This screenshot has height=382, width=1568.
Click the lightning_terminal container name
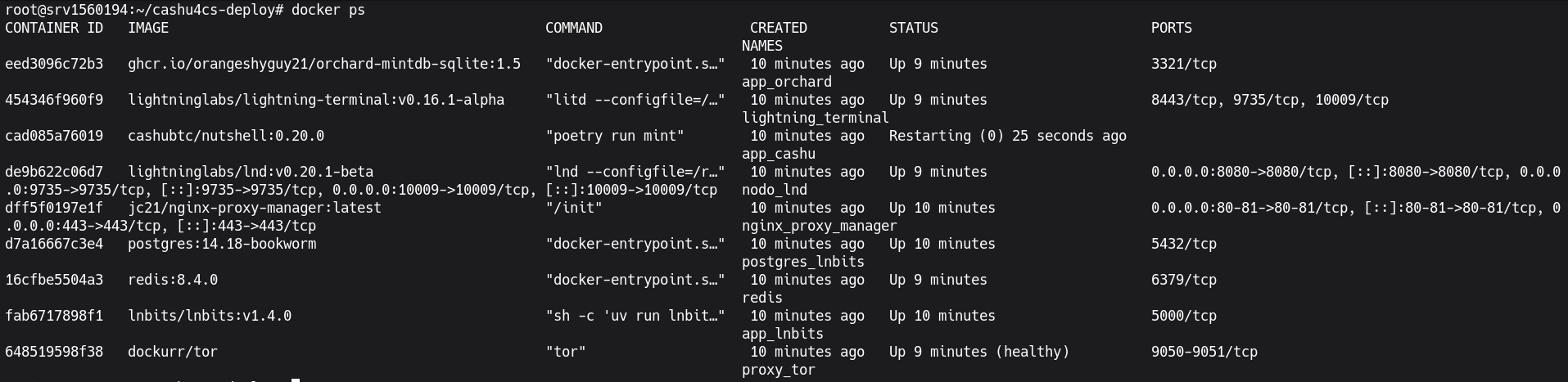(815, 118)
